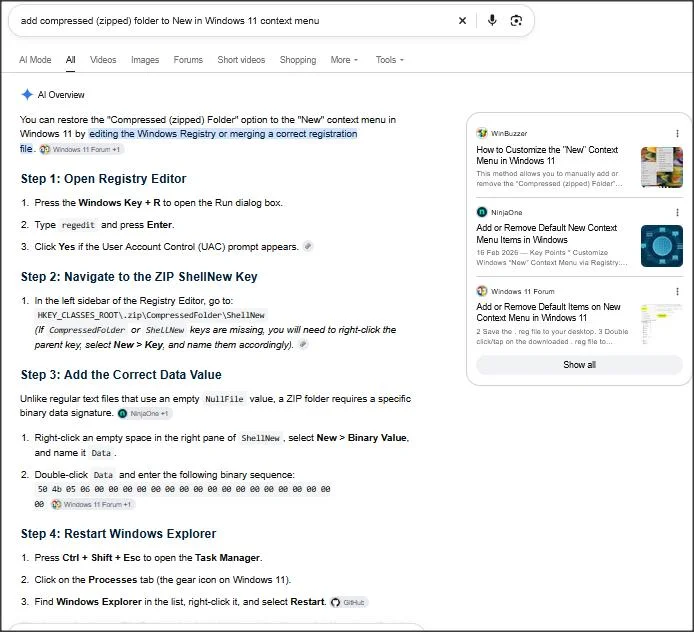The height and width of the screenshot is (632, 694).
Task: Open Google Lens camera search icon
Action: pos(516,21)
